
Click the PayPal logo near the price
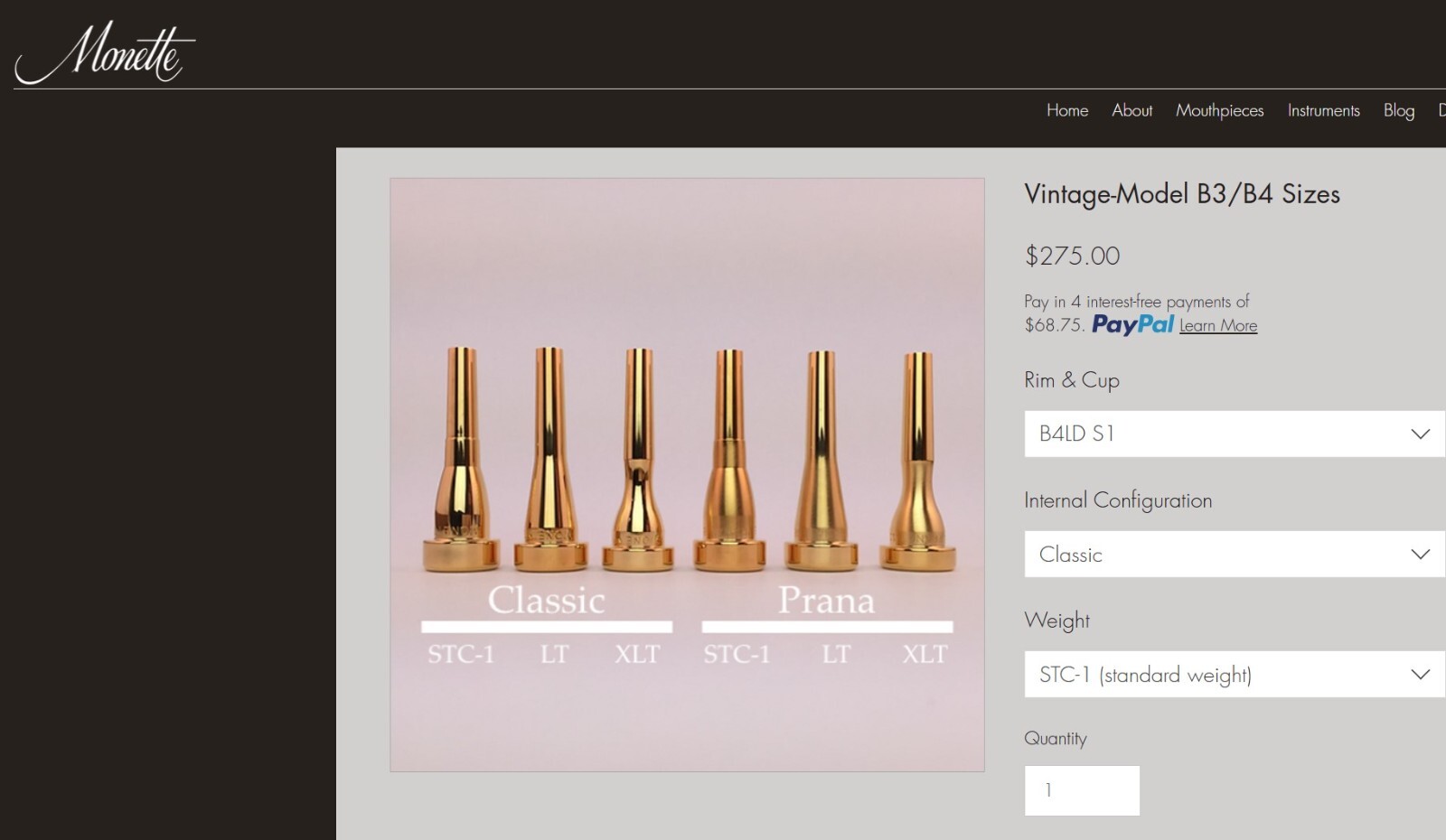point(1132,325)
